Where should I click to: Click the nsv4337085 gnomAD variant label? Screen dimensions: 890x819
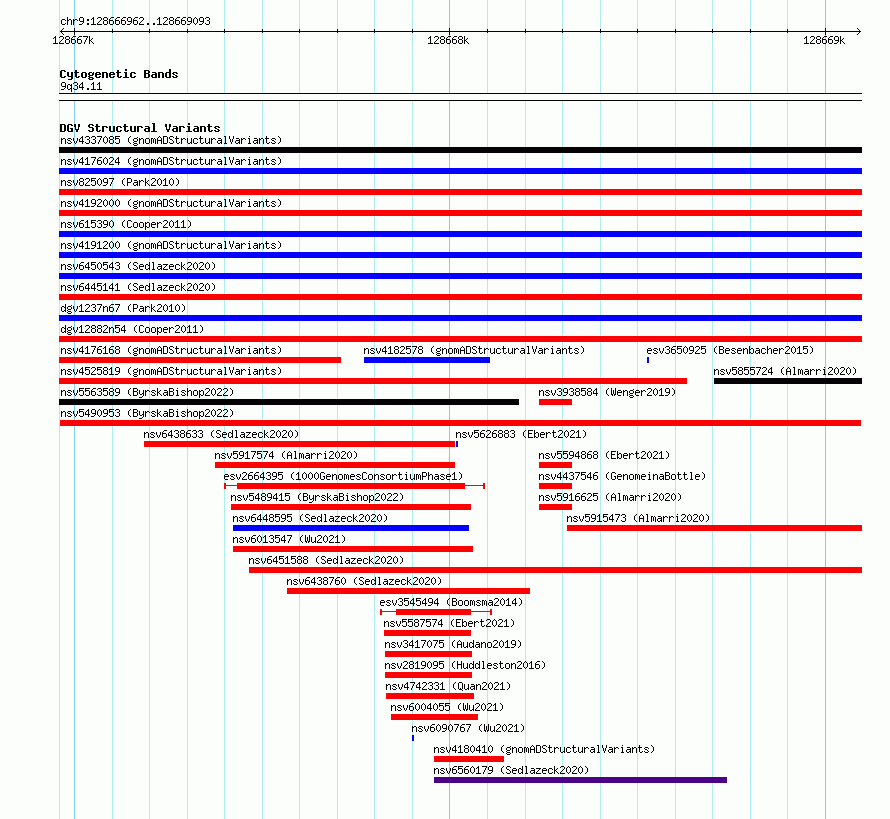171,140
